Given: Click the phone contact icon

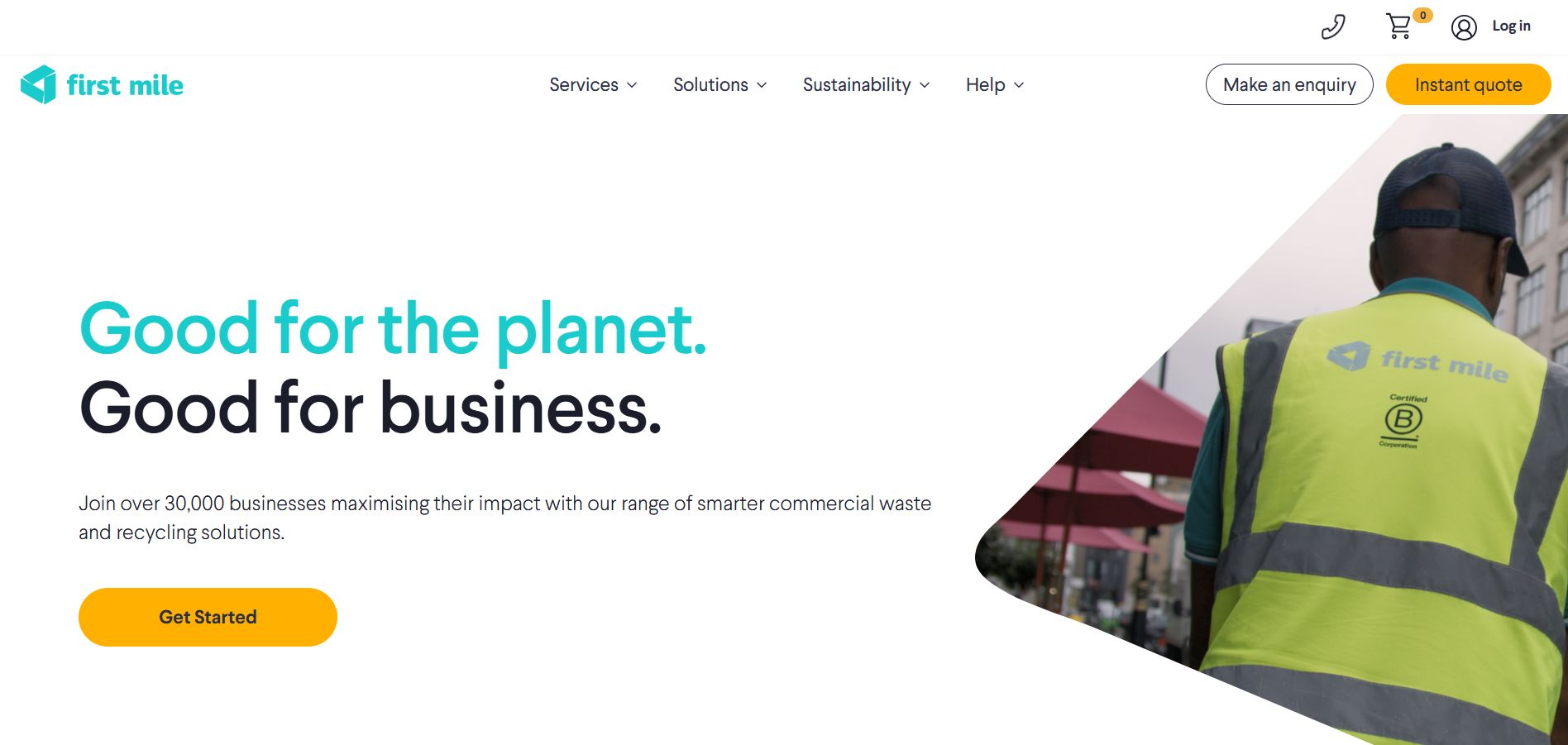Looking at the screenshot, I should pyautogui.click(x=1333, y=27).
